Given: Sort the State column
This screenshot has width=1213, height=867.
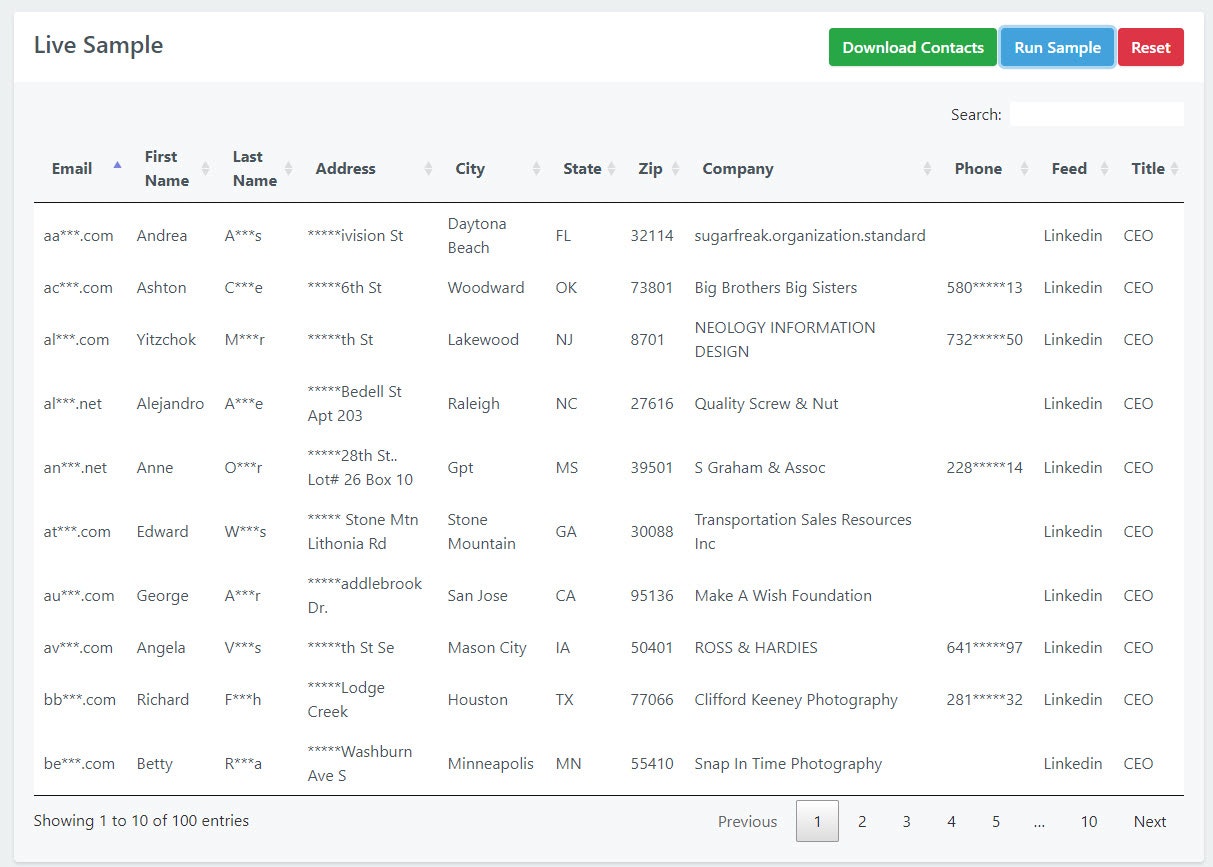Looking at the screenshot, I should [x=612, y=168].
